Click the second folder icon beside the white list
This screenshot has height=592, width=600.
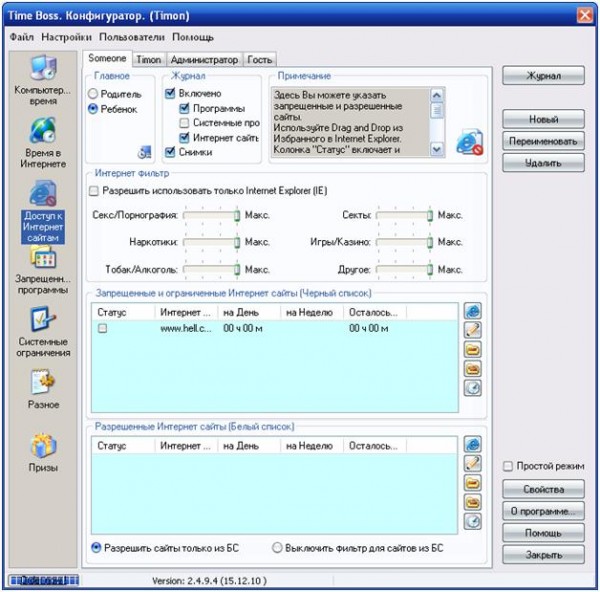473,502
